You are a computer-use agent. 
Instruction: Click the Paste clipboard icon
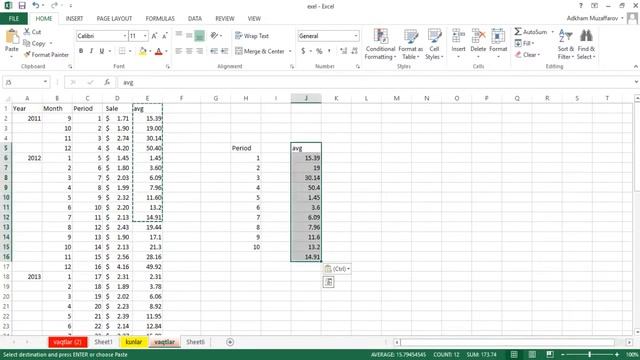tap(12, 37)
